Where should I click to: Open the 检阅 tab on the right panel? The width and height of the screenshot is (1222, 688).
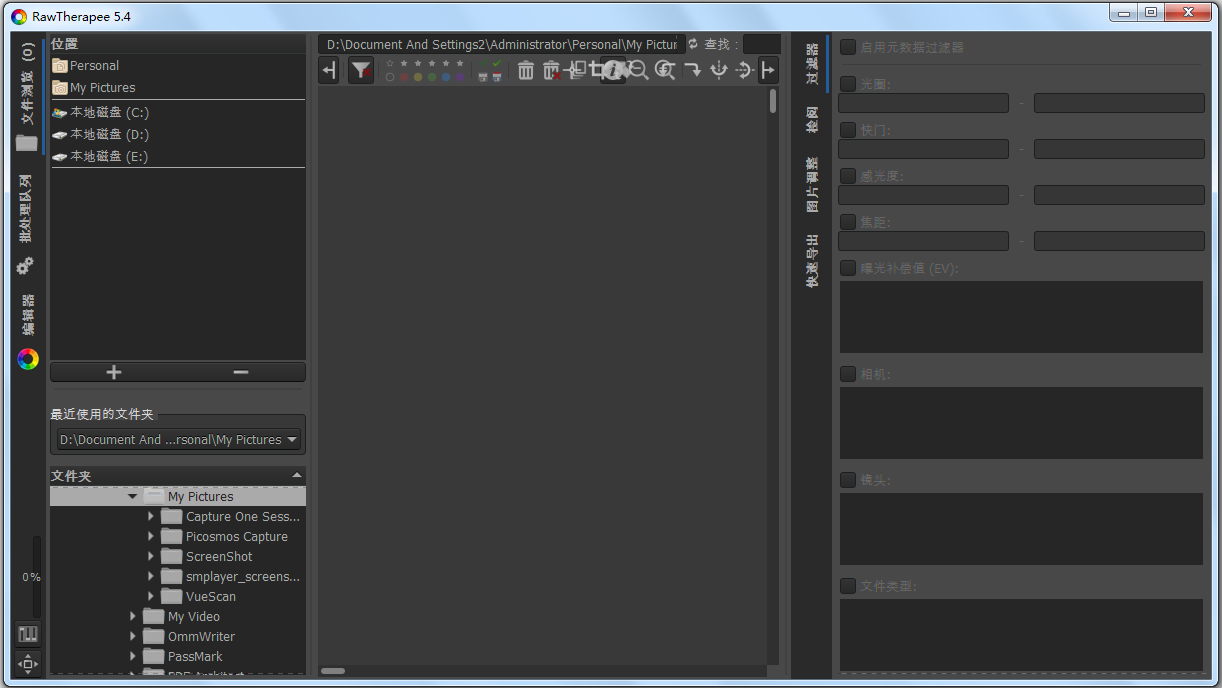tap(812, 120)
